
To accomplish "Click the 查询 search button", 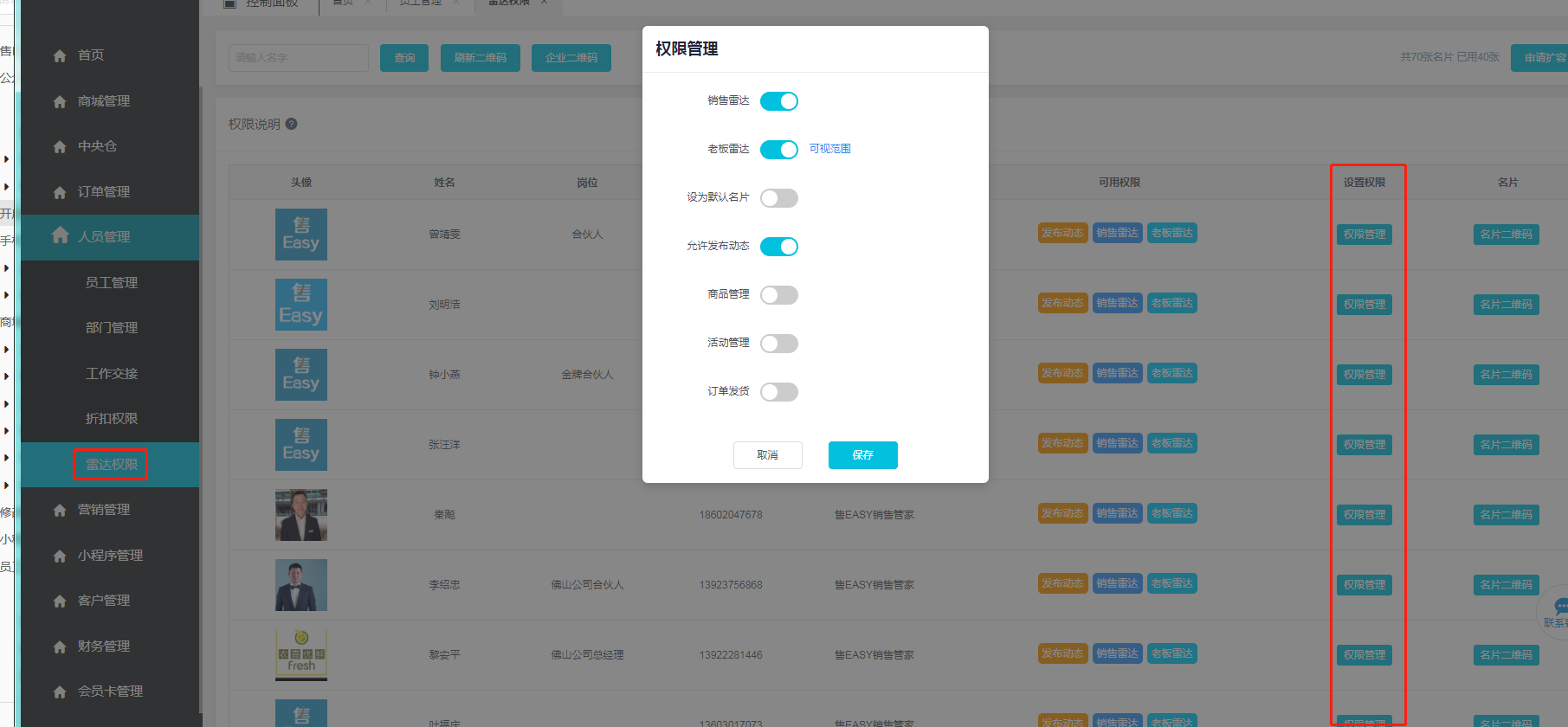I will [404, 58].
